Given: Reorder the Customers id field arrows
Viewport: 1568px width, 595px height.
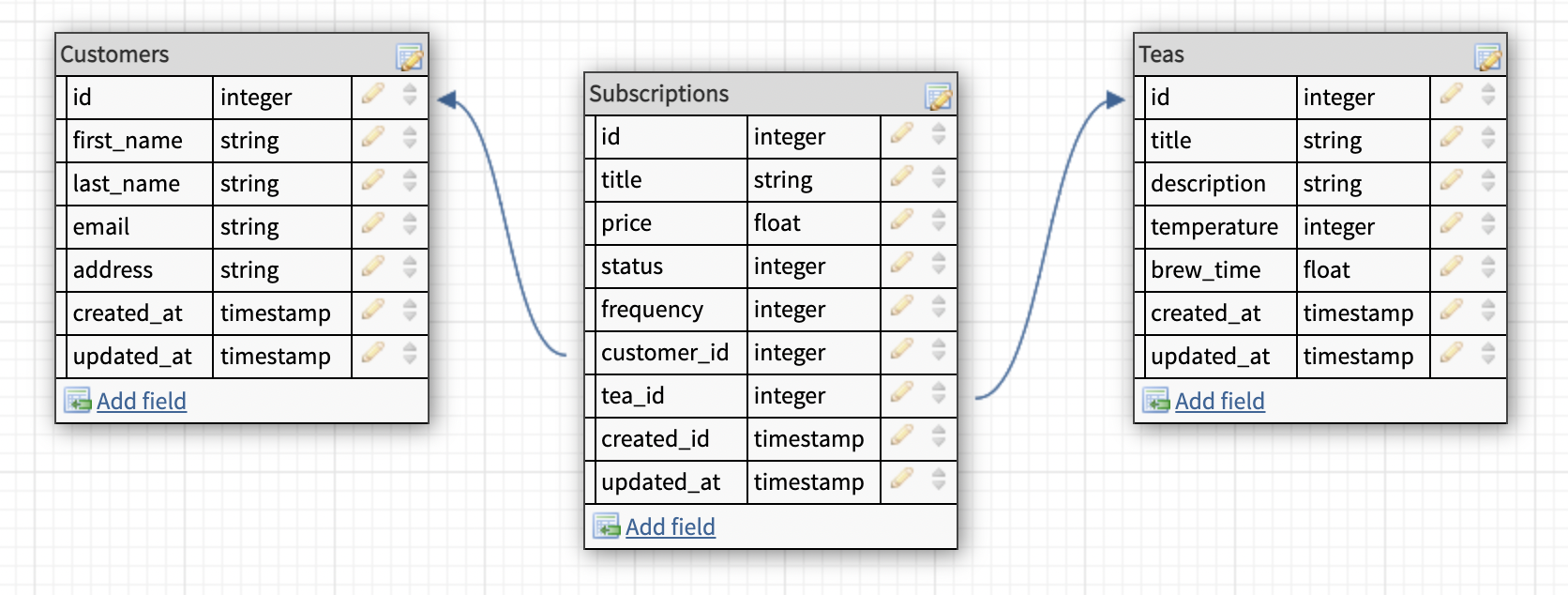Looking at the screenshot, I should coord(410,94).
